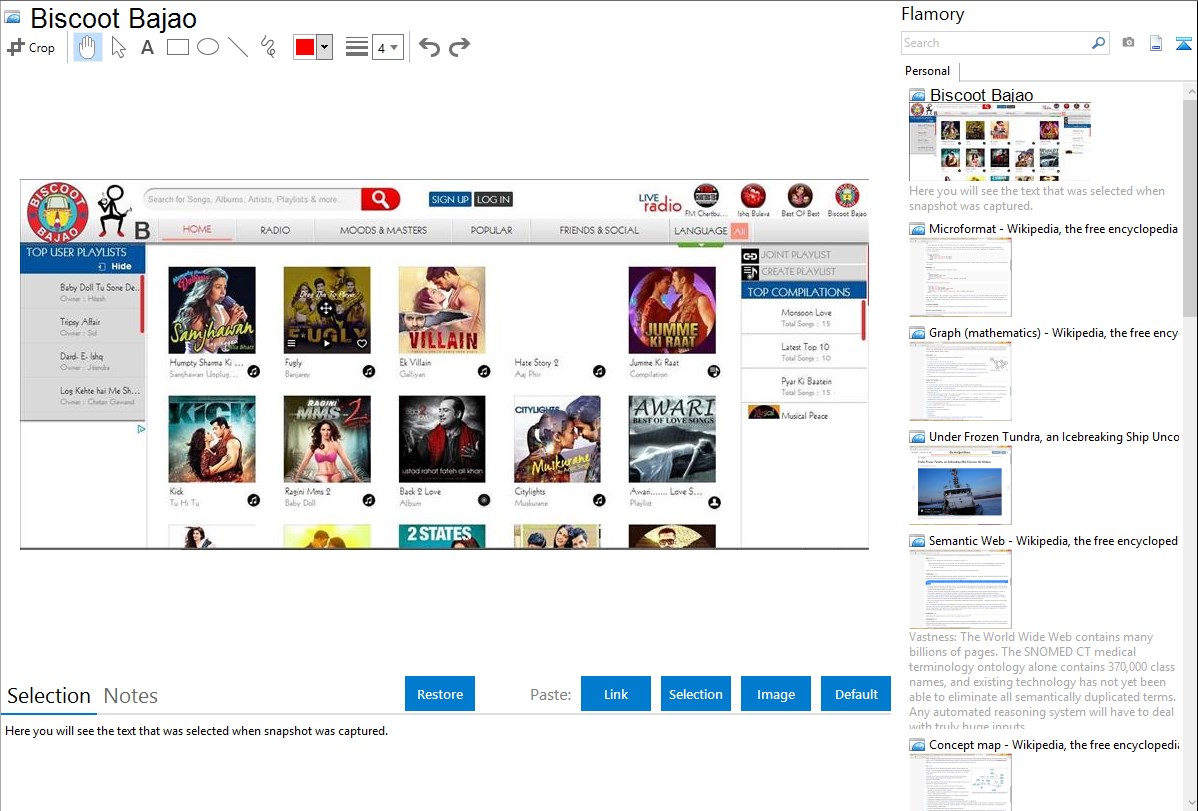Click the heart icon on Fugly cover
Screen dimensions: 1198x811
pos(362,343)
